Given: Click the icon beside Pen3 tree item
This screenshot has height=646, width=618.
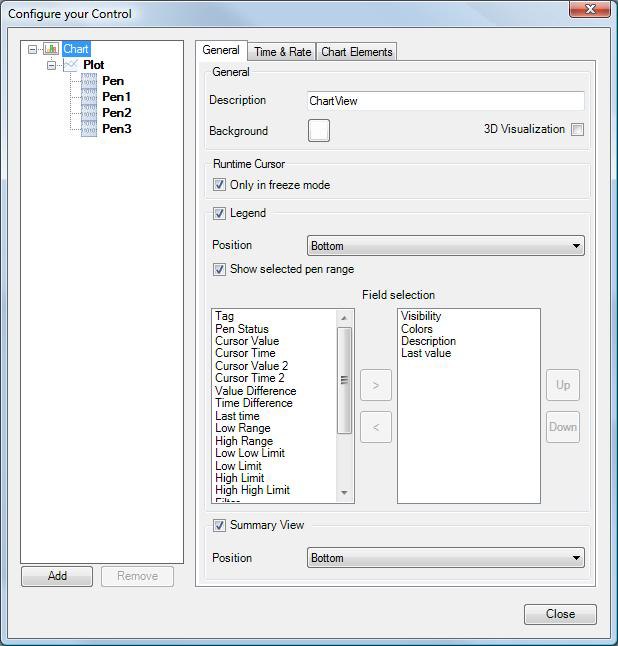Looking at the screenshot, I should click(89, 129).
